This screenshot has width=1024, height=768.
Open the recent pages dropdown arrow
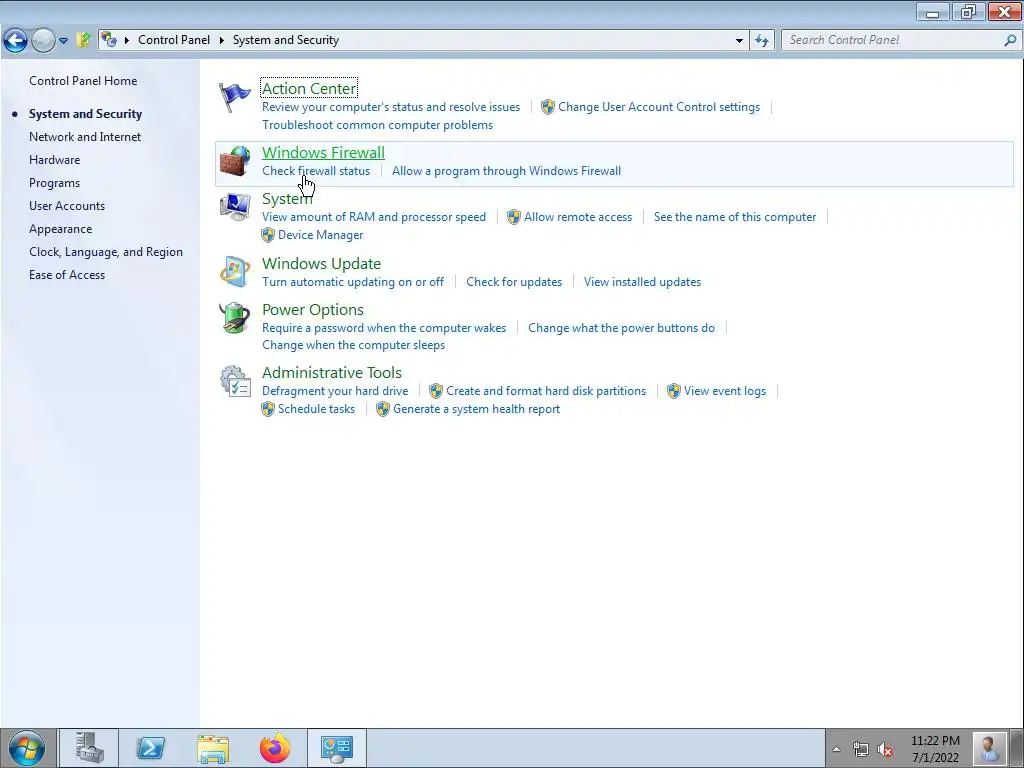(63, 40)
